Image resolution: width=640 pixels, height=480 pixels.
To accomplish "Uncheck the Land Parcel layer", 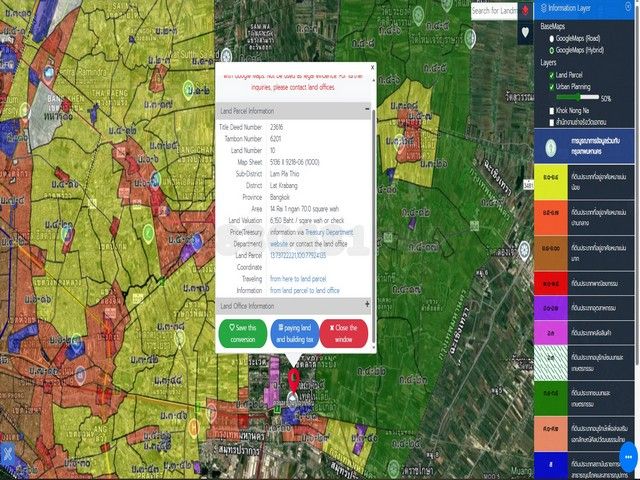I will coord(549,75).
